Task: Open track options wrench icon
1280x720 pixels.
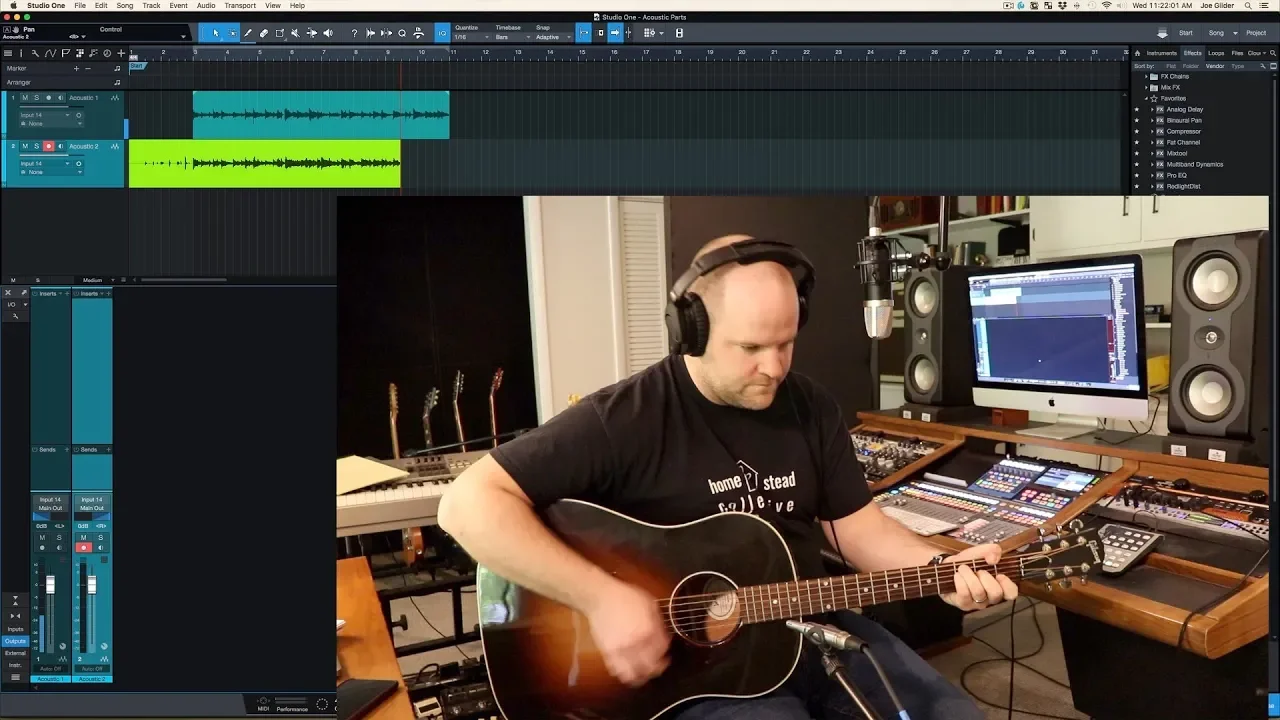Action: [35, 53]
